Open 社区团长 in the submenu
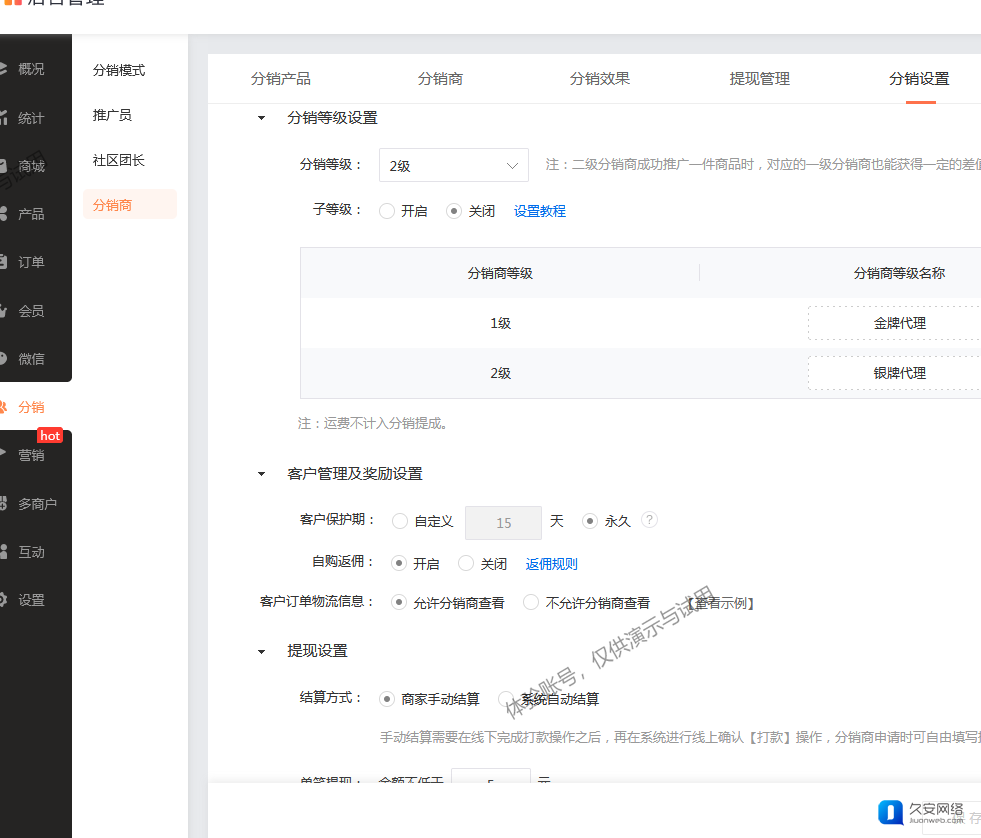981x838 pixels. [x=119, y=160]
